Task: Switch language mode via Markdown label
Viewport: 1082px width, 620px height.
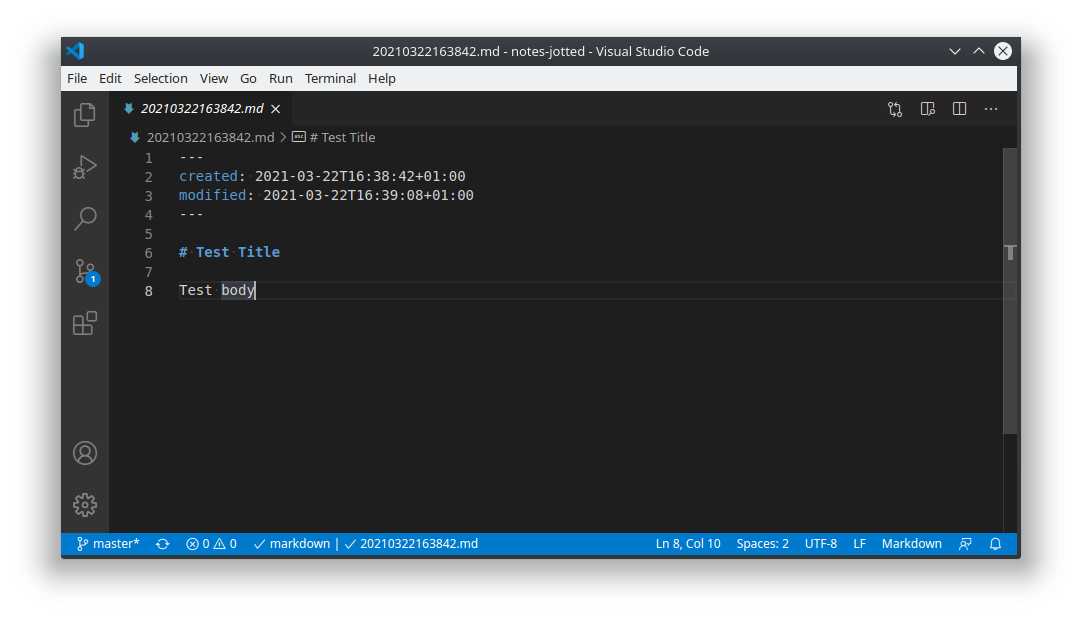Action: (911, 543)
